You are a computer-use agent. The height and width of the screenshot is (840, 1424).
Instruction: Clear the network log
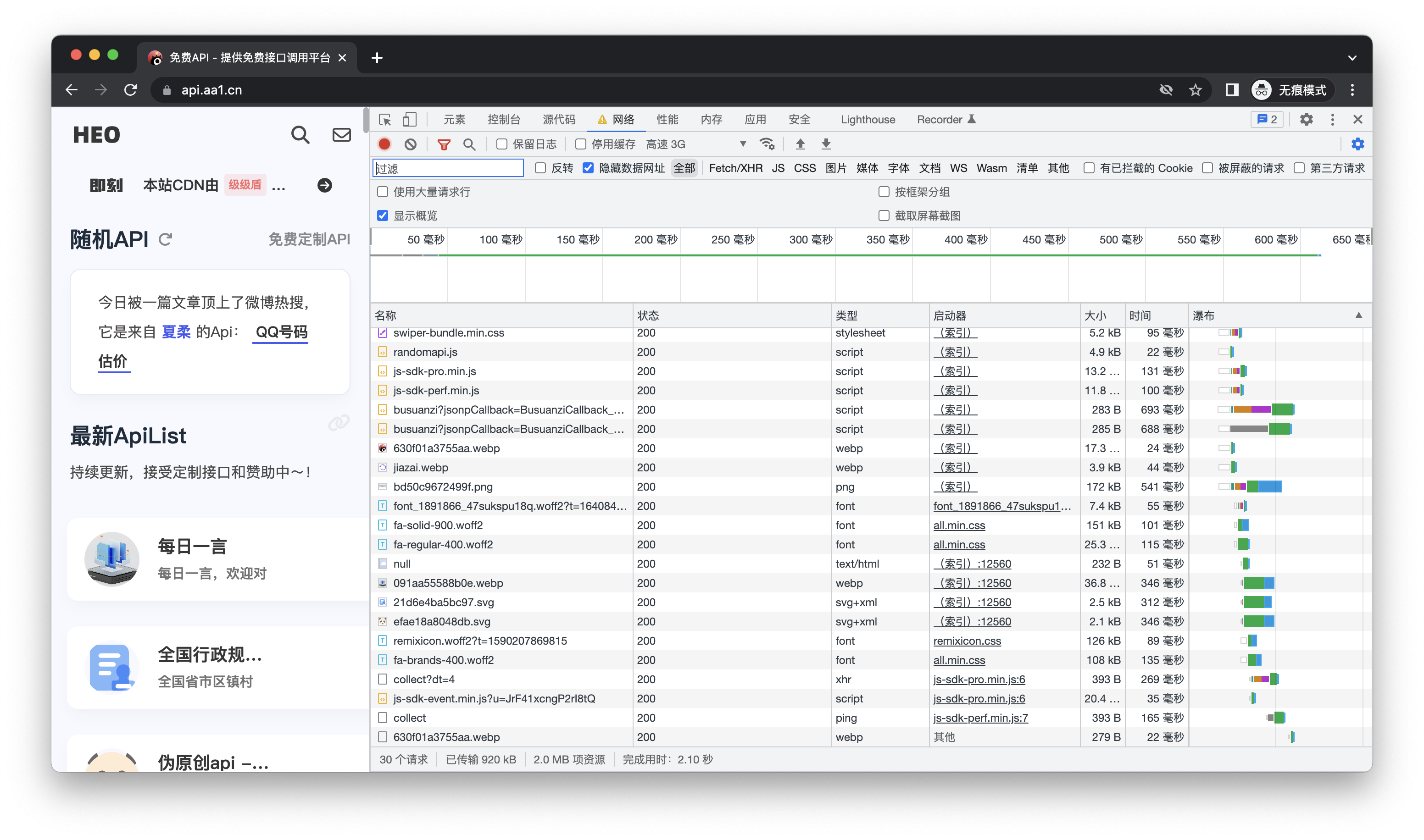click(x=411, y=144)
